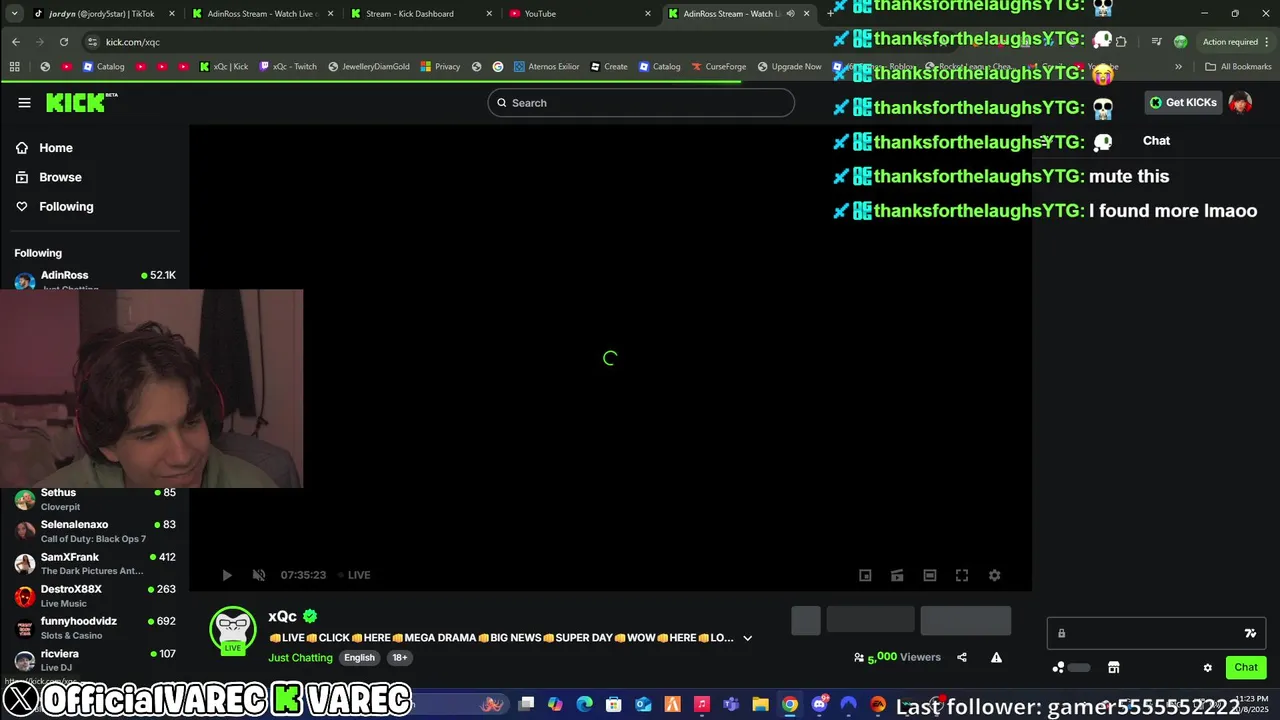
Task: Open the user profile avatar menu
Action: click(x=1240, y=102)
